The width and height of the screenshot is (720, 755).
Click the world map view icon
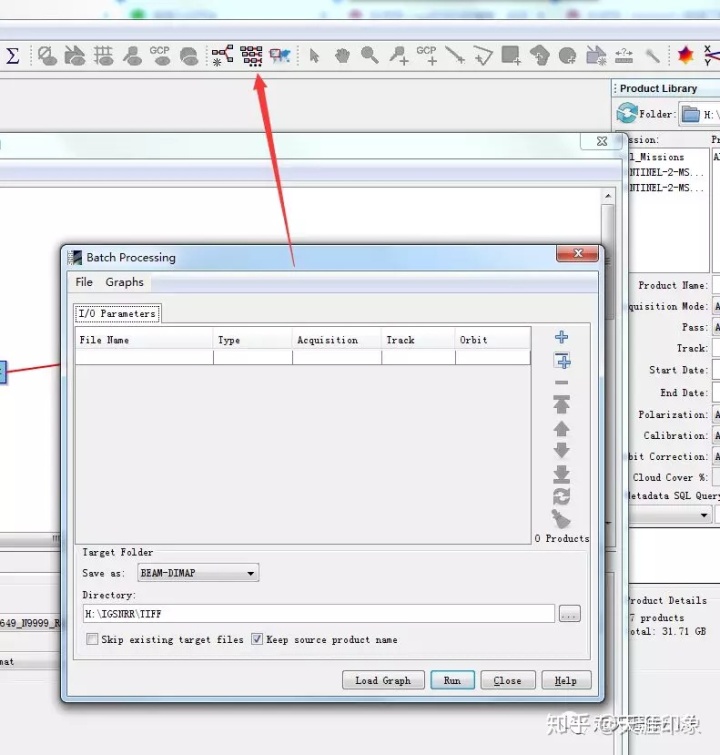(x=280, y=56)
